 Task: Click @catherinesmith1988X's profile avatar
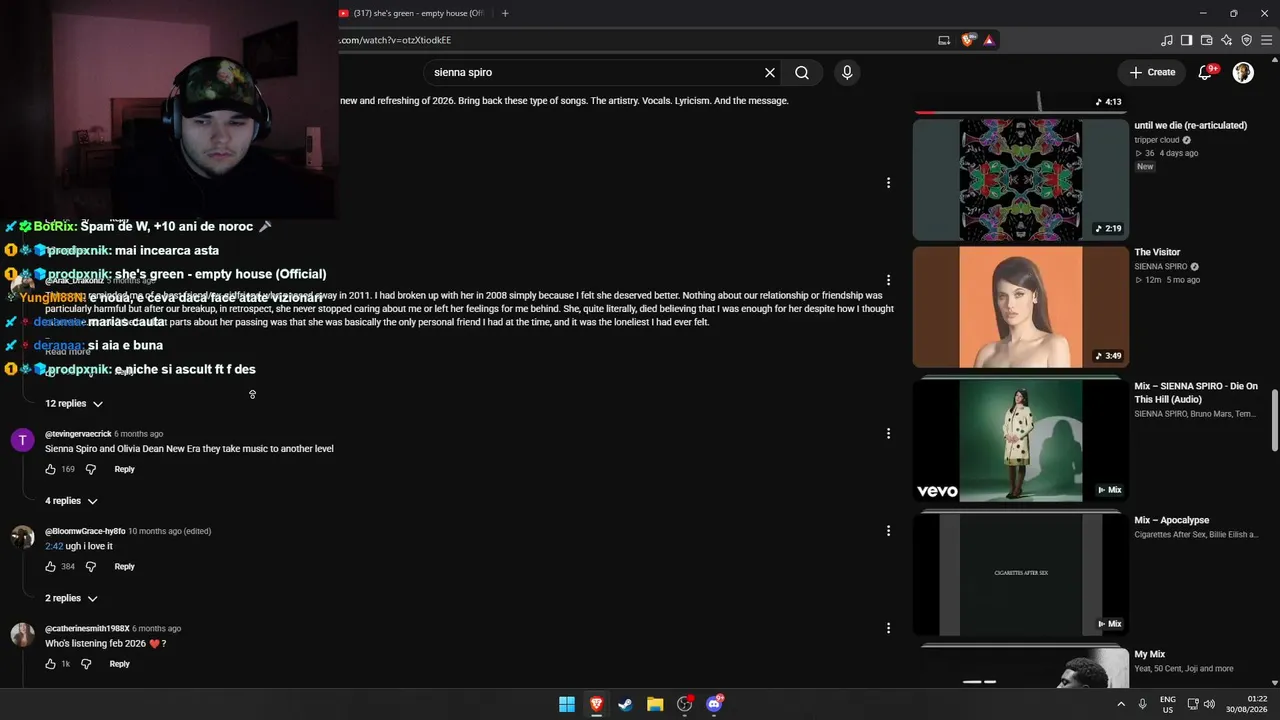pos(22,635)
